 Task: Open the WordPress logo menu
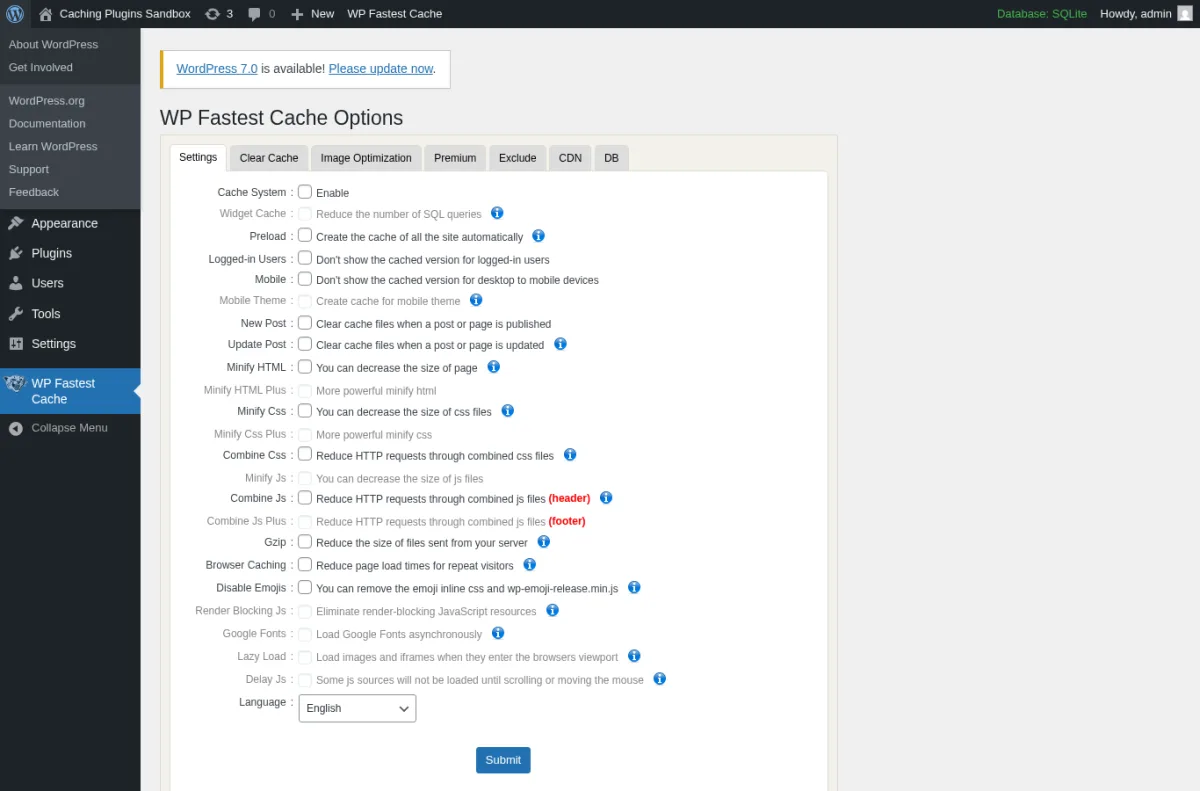(x=15, y=14)
